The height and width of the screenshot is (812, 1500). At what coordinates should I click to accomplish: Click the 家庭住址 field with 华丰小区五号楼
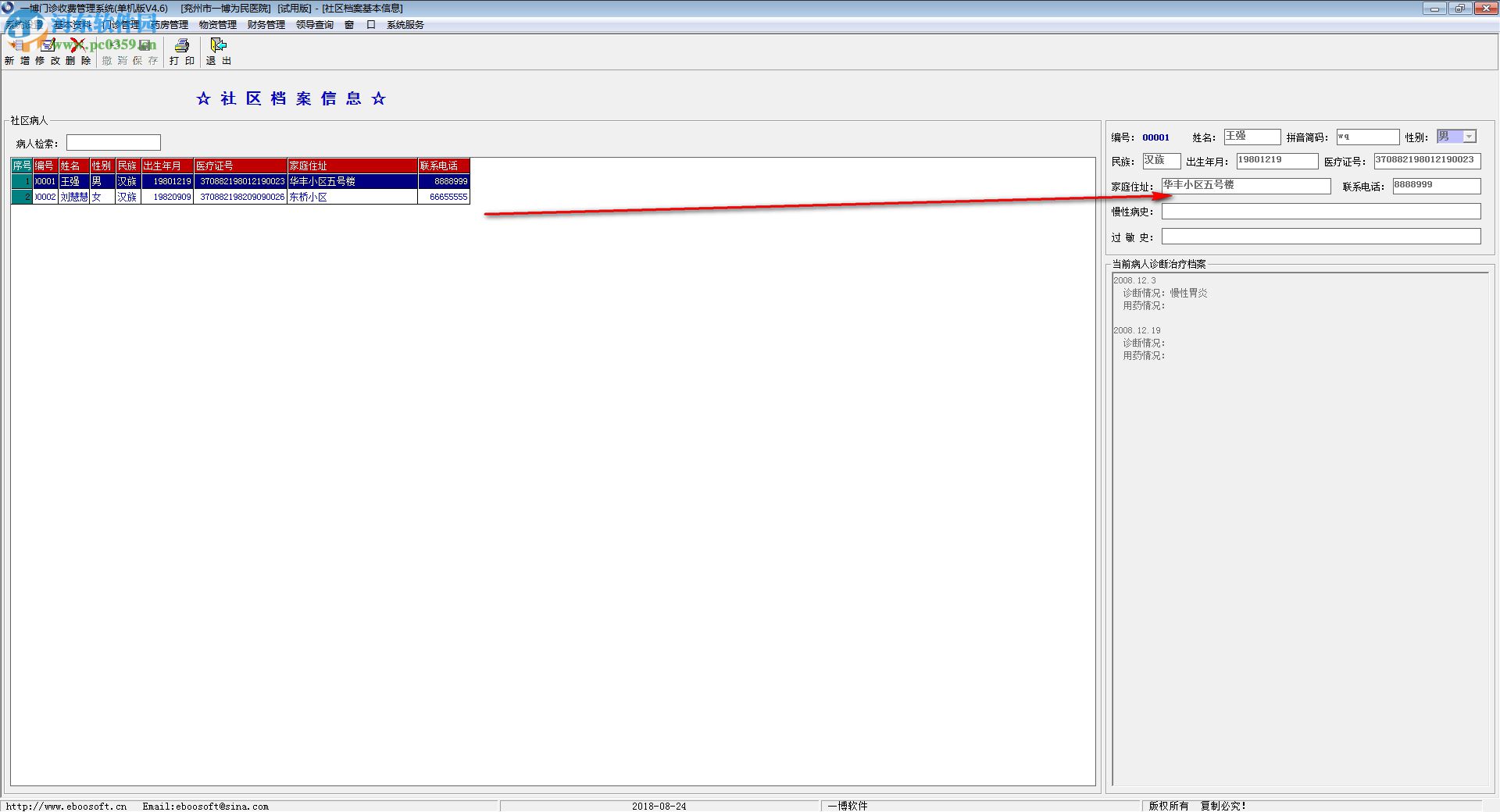tap(1245, 186)
